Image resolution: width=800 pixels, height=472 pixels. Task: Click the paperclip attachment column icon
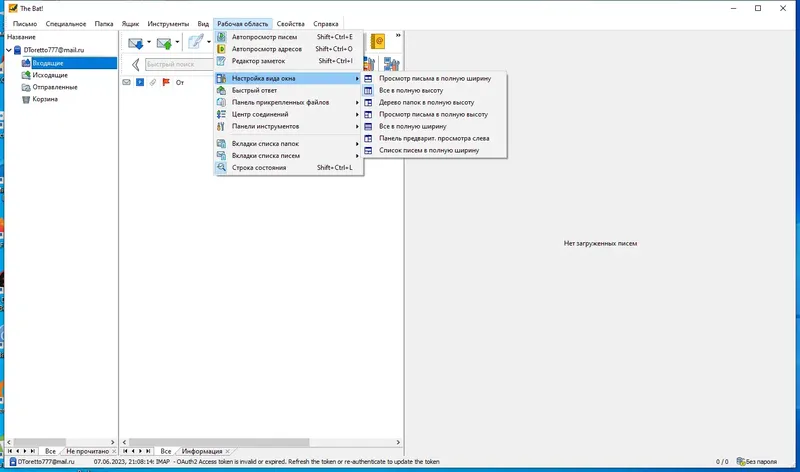[153, 82]
